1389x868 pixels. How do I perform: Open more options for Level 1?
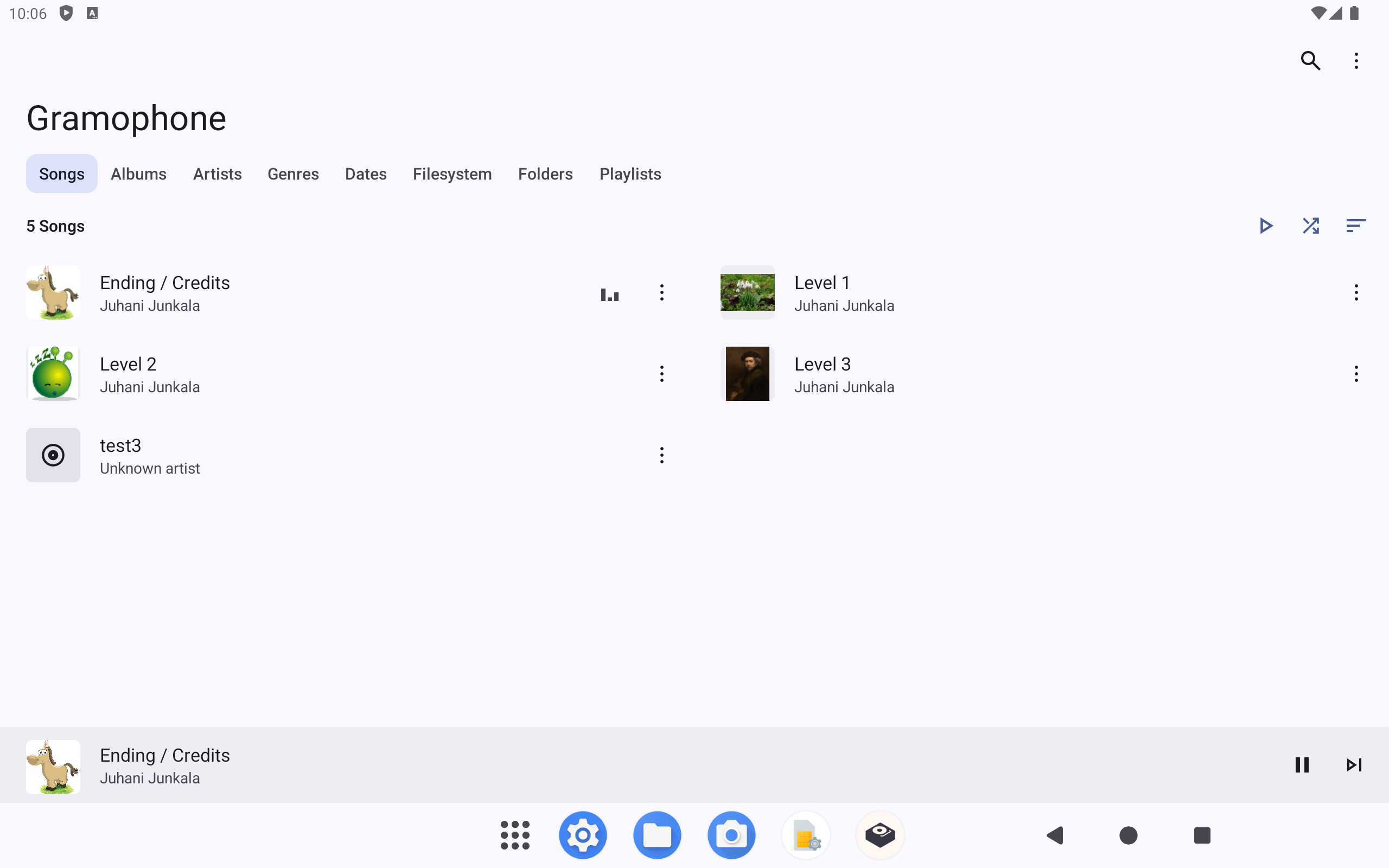click(1356, 292)
